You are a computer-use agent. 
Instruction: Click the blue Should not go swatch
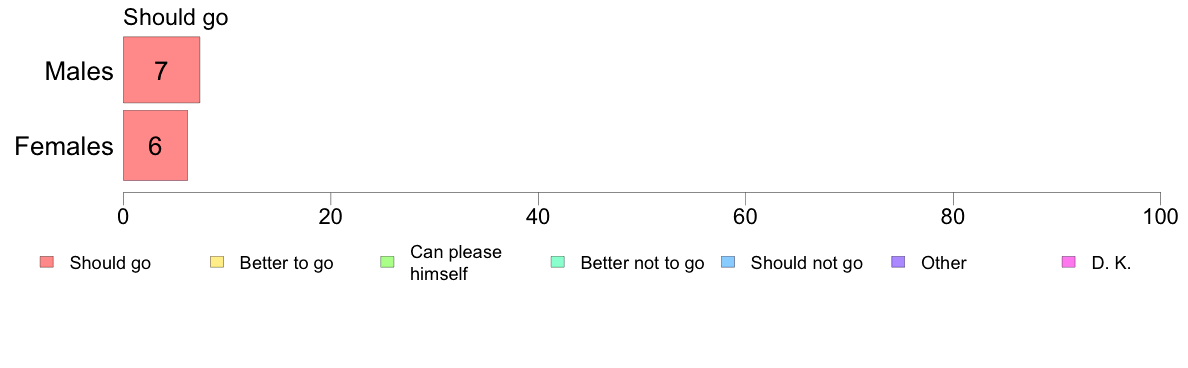pos(728,262)
